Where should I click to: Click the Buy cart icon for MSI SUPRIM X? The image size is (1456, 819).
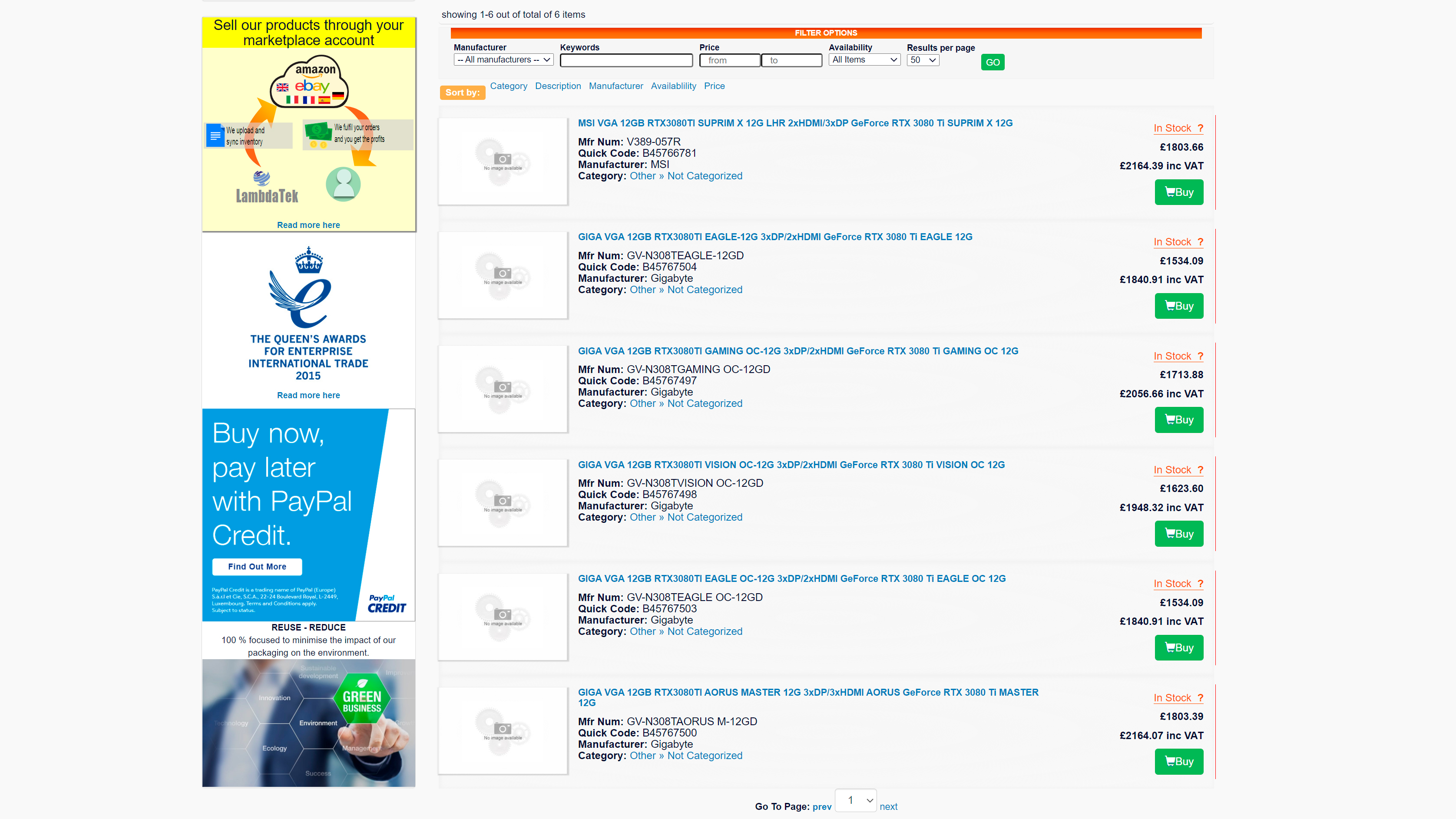pos(1169,192)
